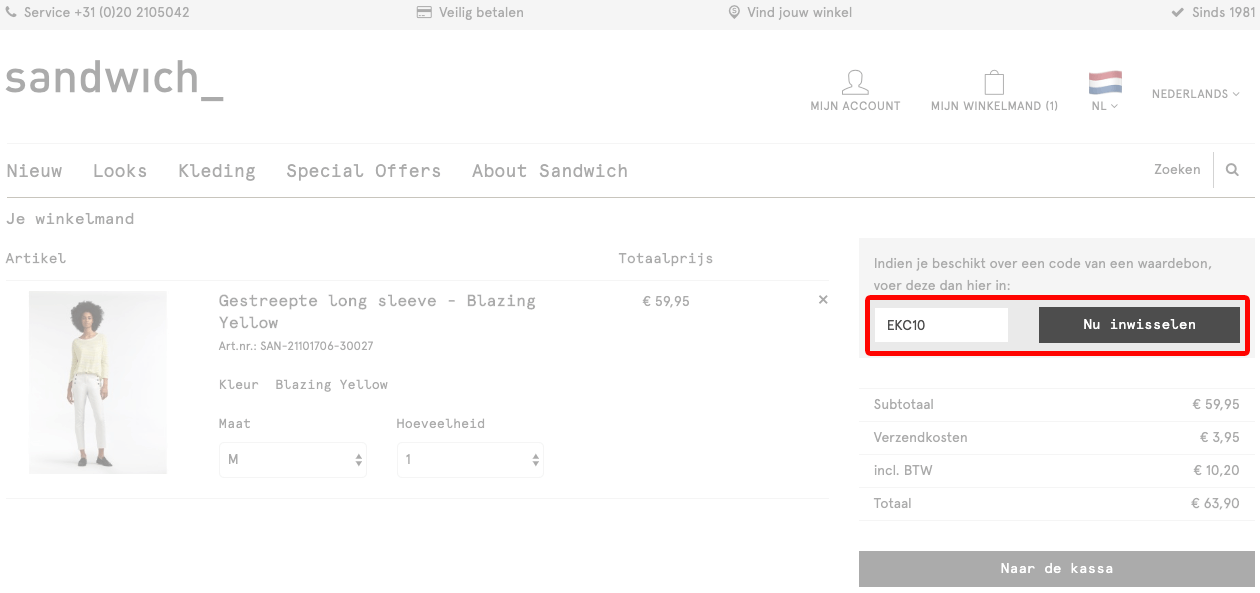The width and height of the screenshot is (1260, 593).
Task: Open the Kleding menu
Action: click(217, 171)
